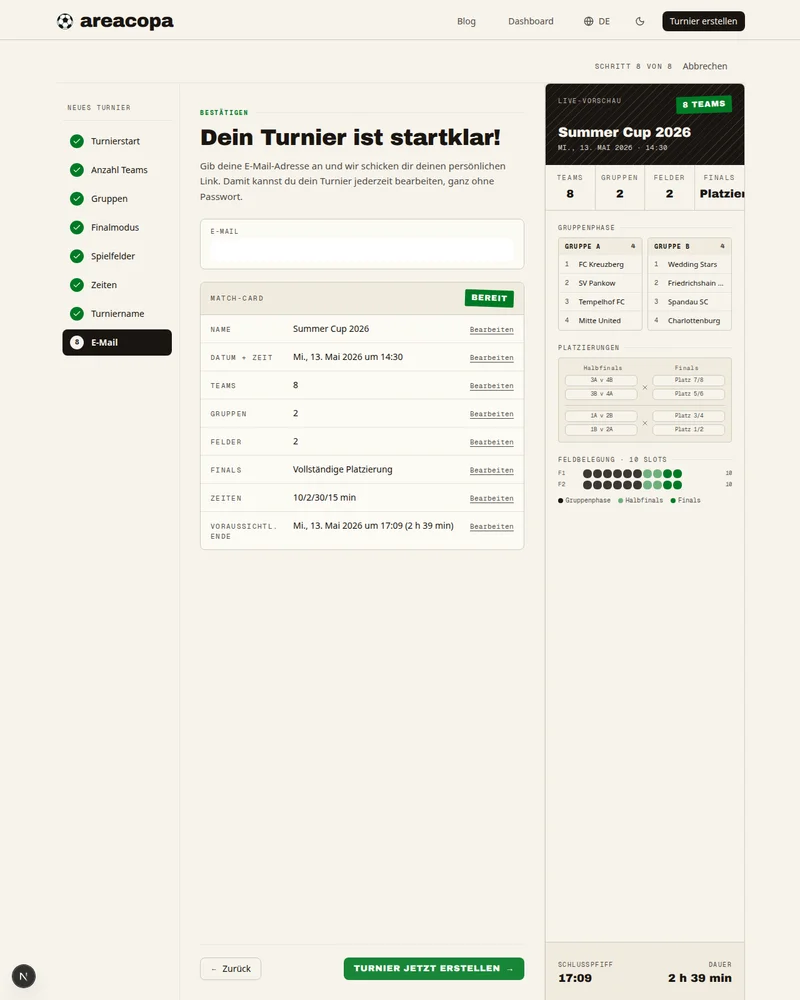Screen dimensions: 800x1000
Task: Click 10/2/30/15 min Zeiten value
Action: (324, 497)
